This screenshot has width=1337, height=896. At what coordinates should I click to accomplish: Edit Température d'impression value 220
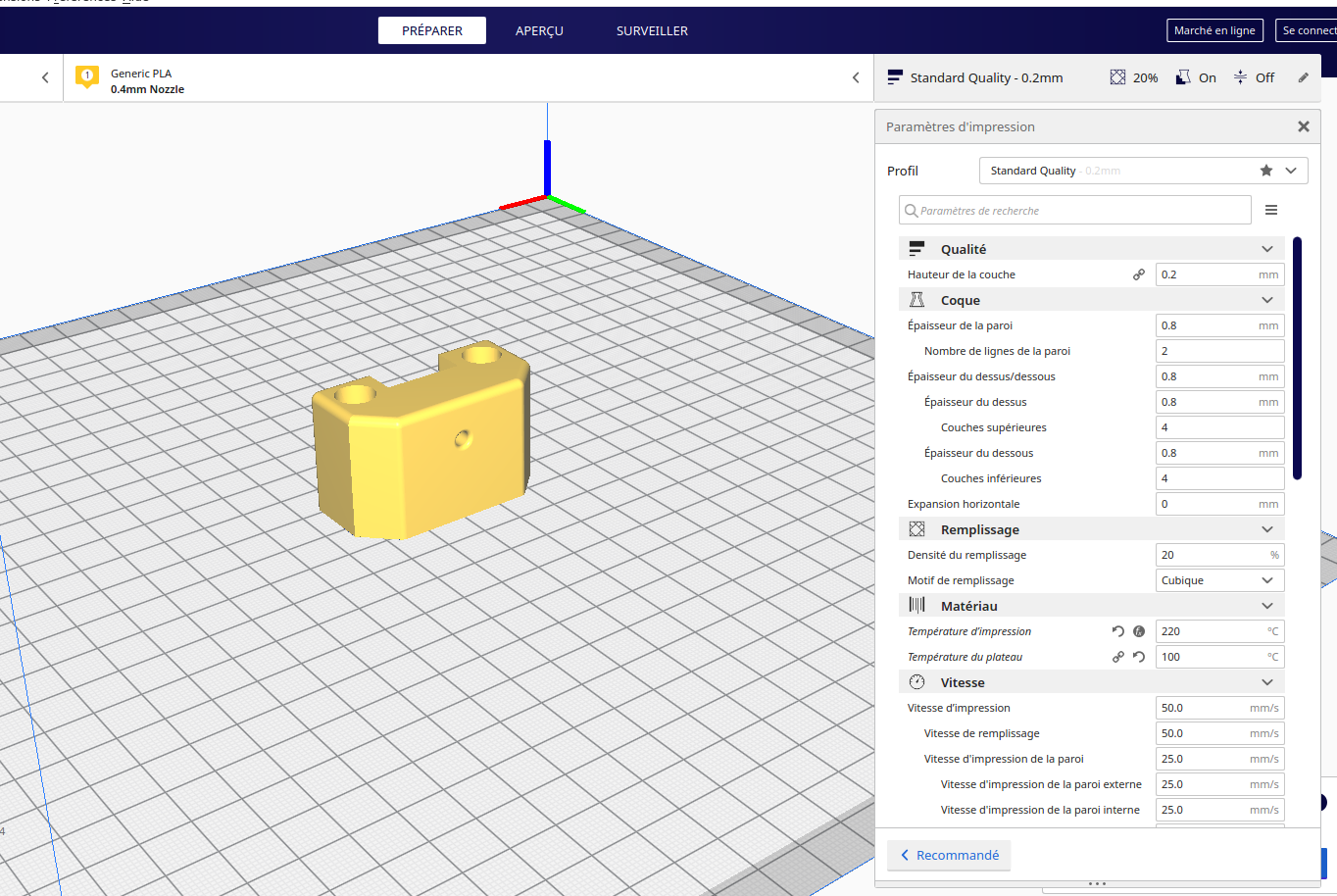click(x=1219, y=631)
